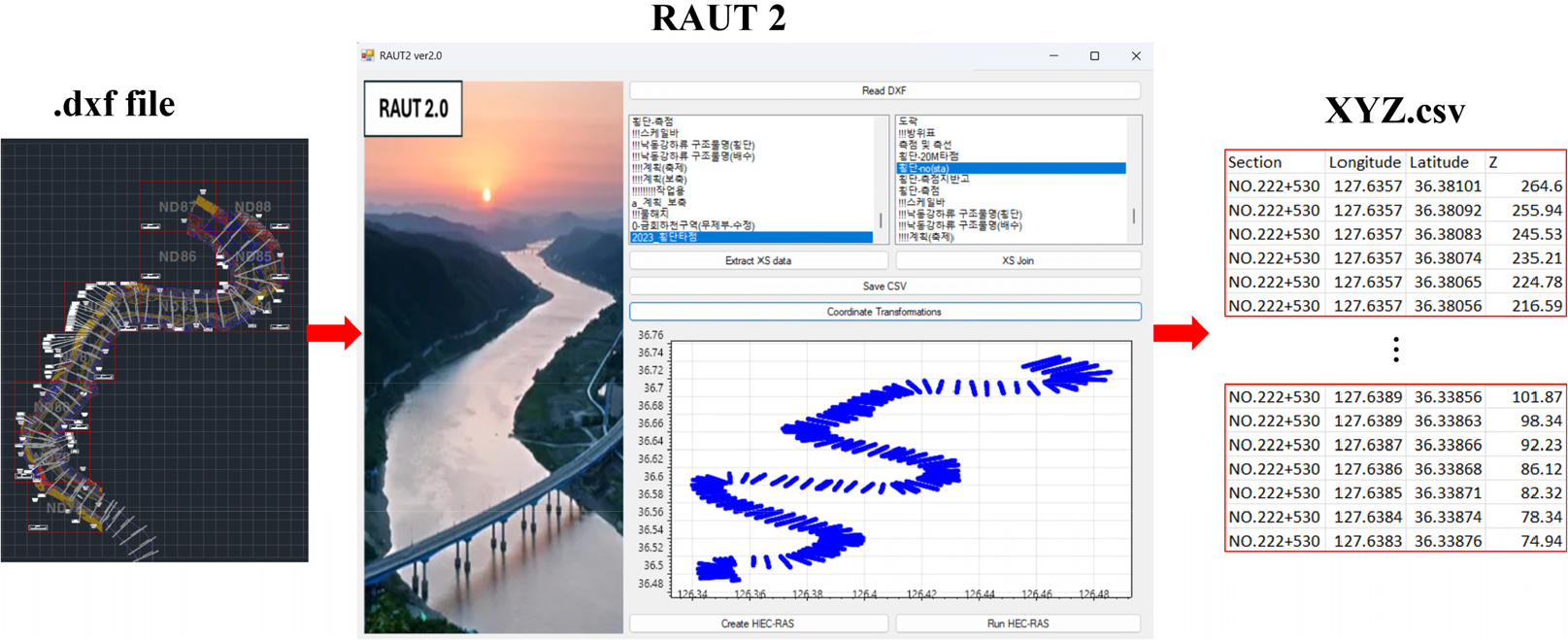Click the right layer list scrollbar
The image size is (1568, 640).
click(1133, 215)
